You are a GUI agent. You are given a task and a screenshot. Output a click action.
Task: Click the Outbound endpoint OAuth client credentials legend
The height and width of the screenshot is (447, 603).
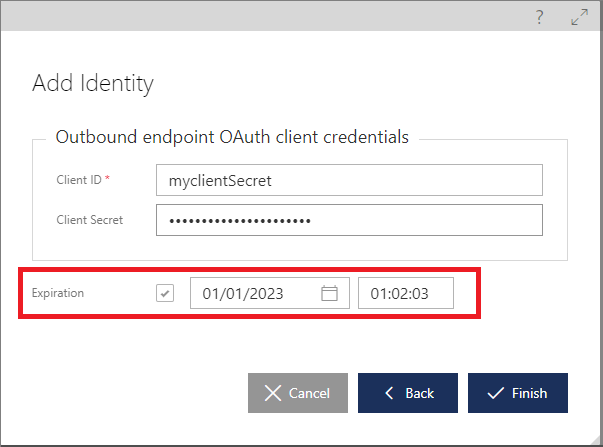(232, 137)
